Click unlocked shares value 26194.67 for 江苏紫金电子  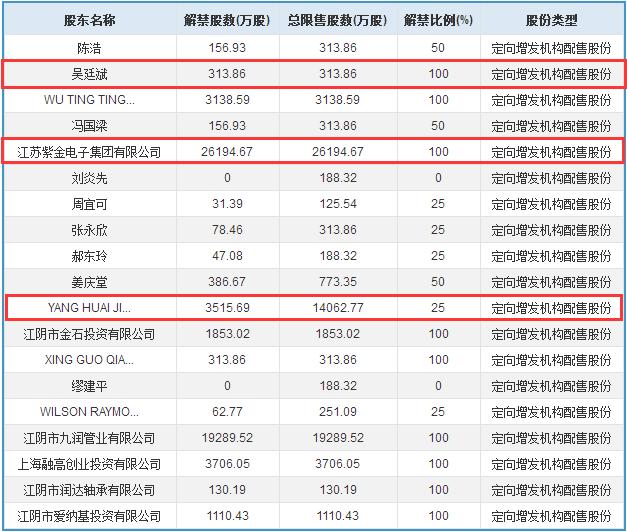click(227, 152)
